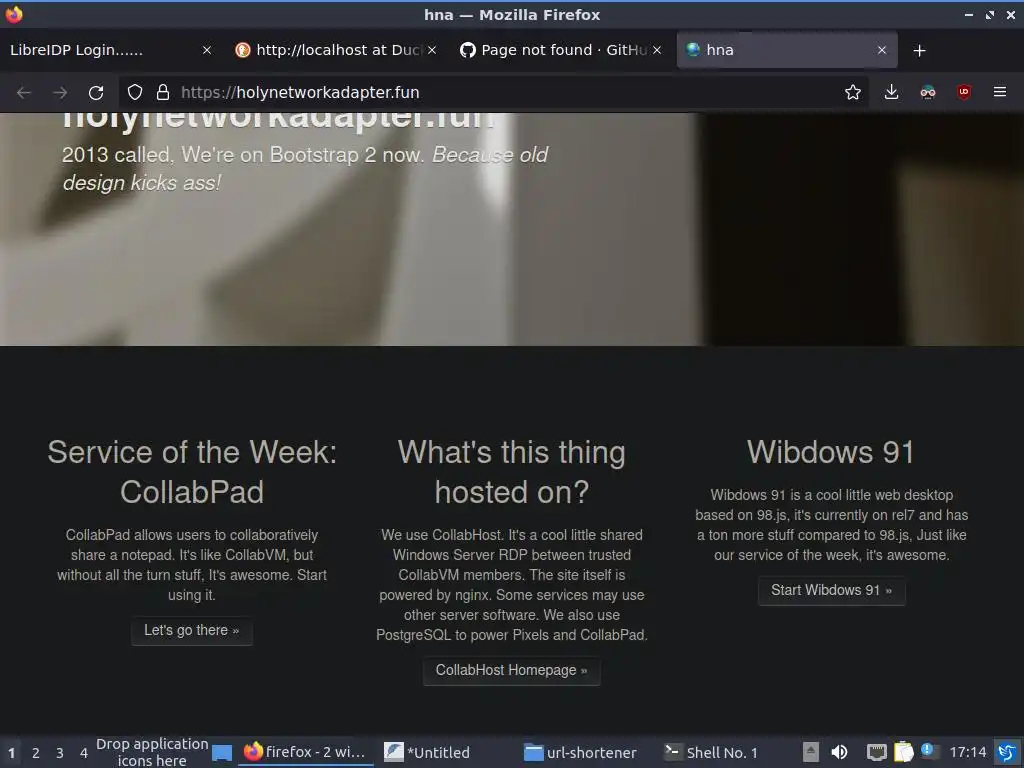Open the Firefox downloads panel
Viewport: 1024px width, 768px height.
[x=891, y=92]
